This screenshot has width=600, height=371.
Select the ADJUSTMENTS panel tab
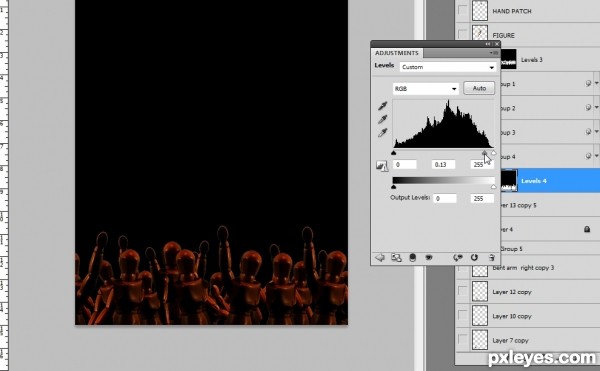tap(396, 53)
